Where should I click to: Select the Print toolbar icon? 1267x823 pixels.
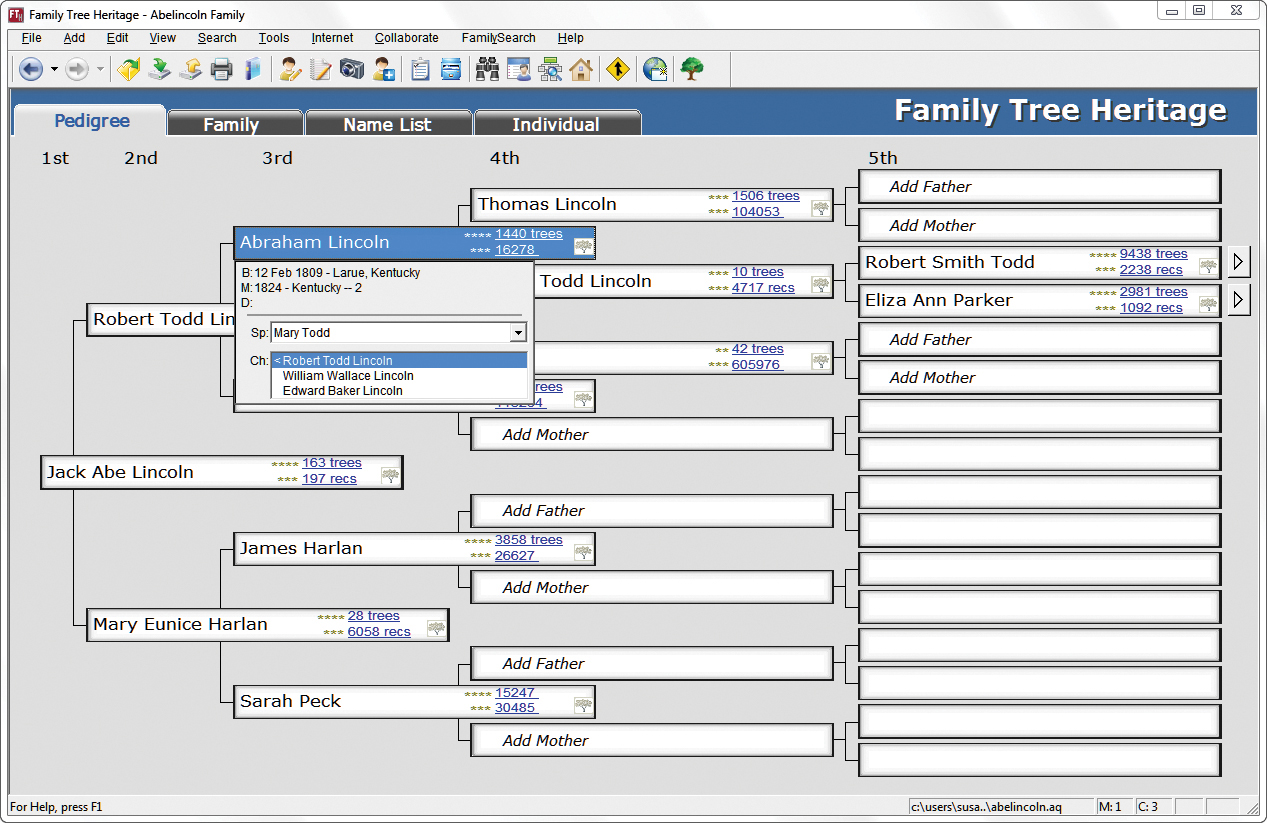(x=221, y=69)
